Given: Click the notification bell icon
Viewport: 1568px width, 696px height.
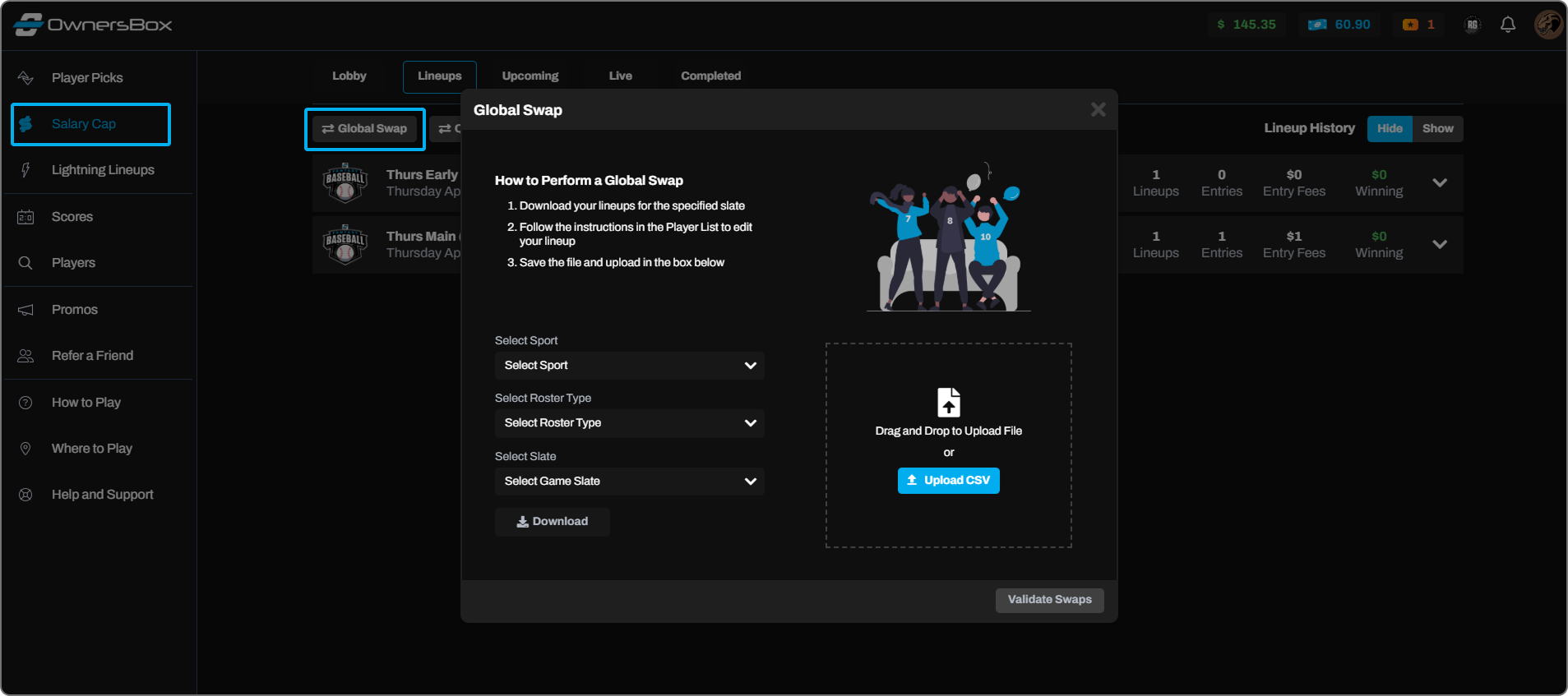Looking at the screenshot, I should [x=1507, y=25].
